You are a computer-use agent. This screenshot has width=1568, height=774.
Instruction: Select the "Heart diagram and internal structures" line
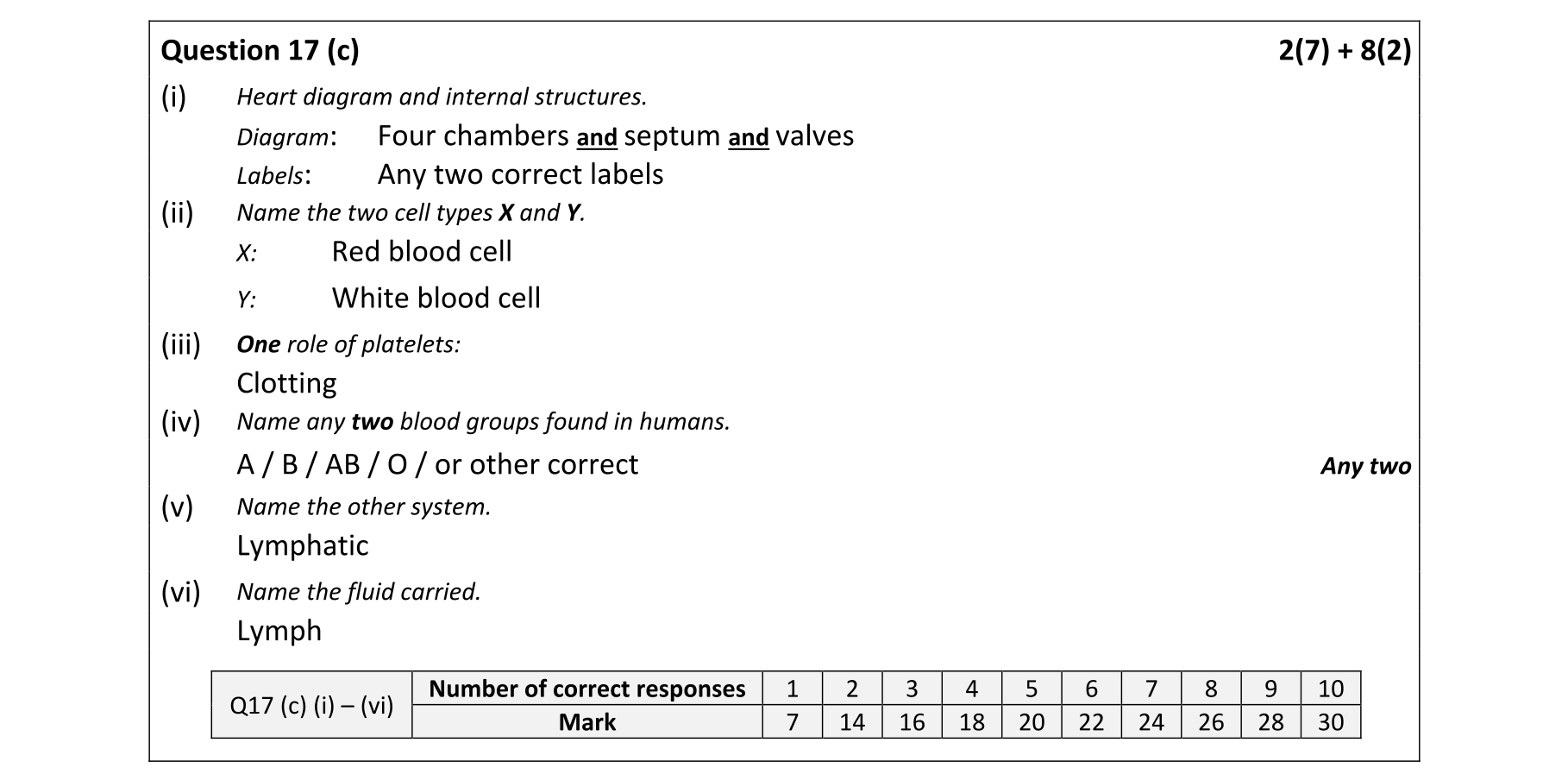click(x=442, y=97)
